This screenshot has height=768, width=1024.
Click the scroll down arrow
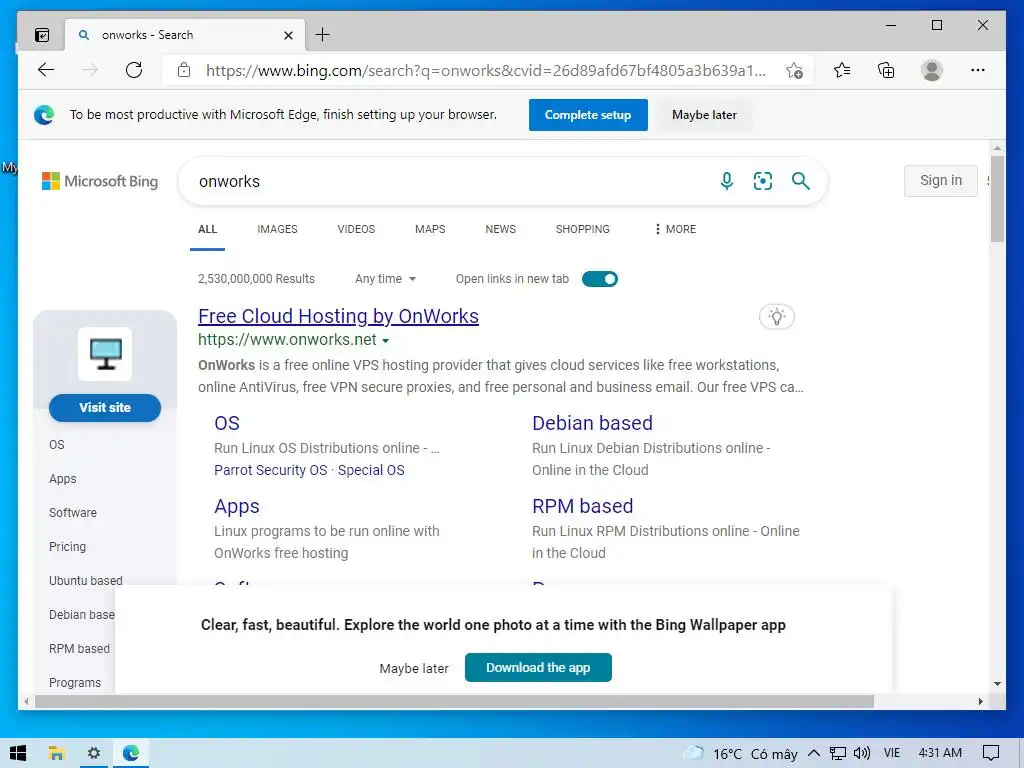coord(997,684)
